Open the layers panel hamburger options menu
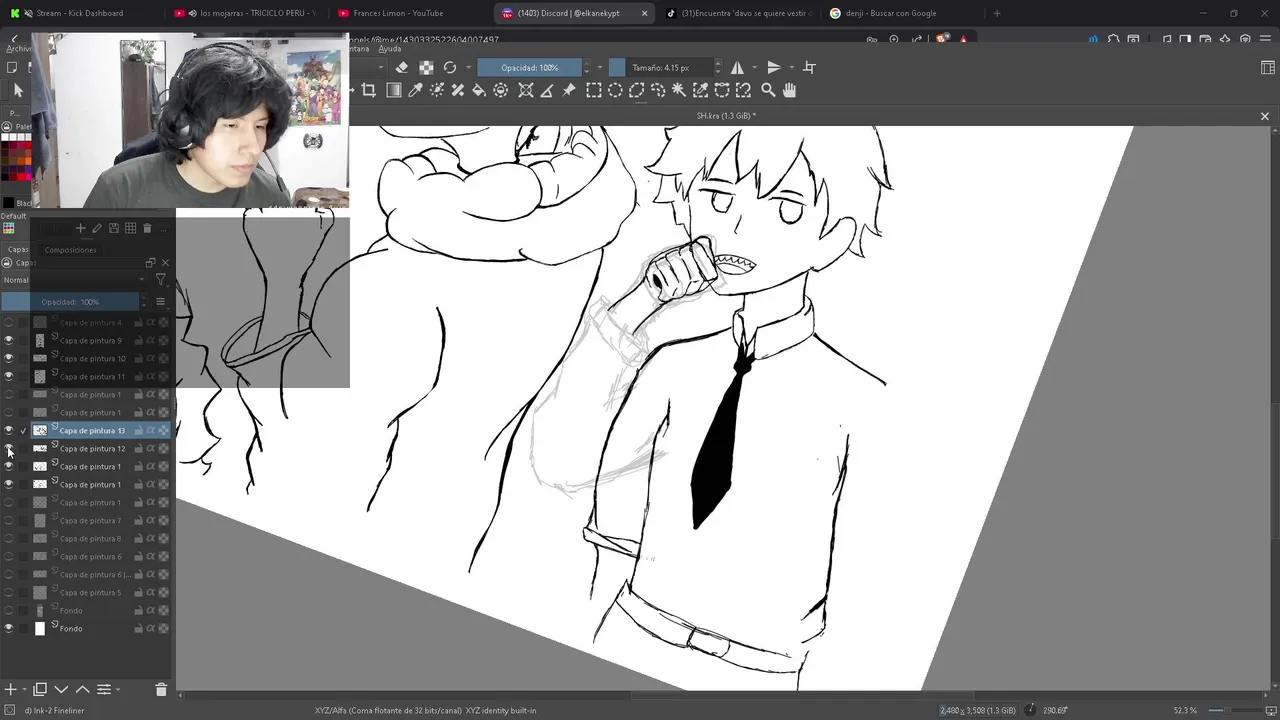 pos(160,301)
